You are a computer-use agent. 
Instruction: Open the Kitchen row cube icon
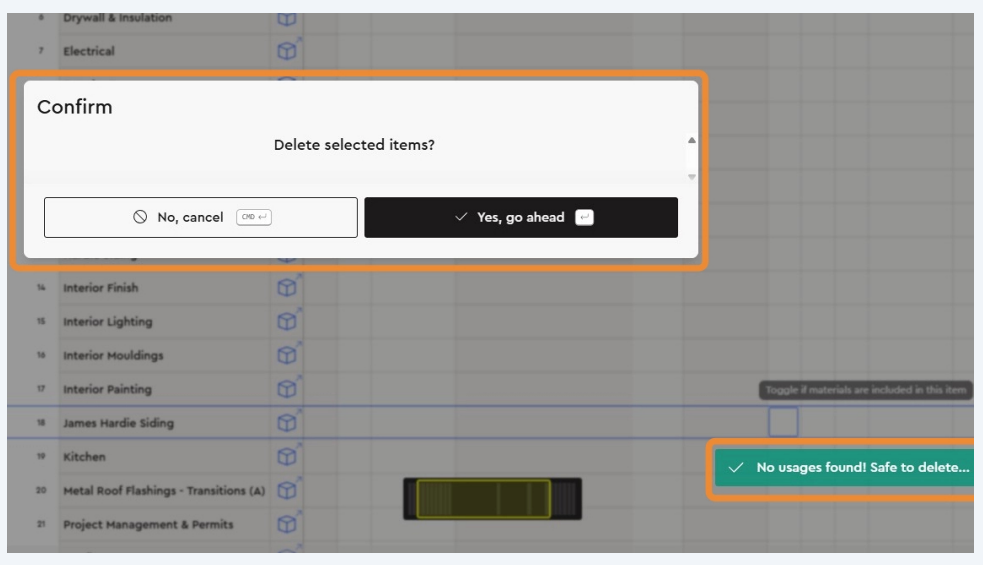coord(287,457)
